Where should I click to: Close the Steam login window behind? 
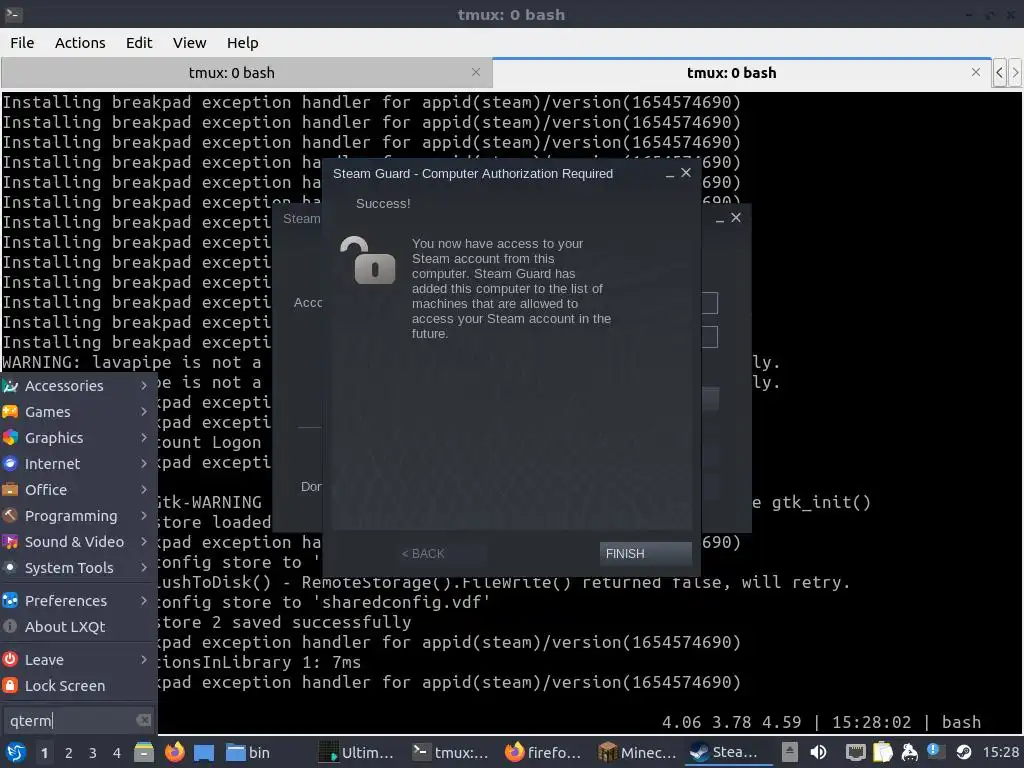coord(736,217)
